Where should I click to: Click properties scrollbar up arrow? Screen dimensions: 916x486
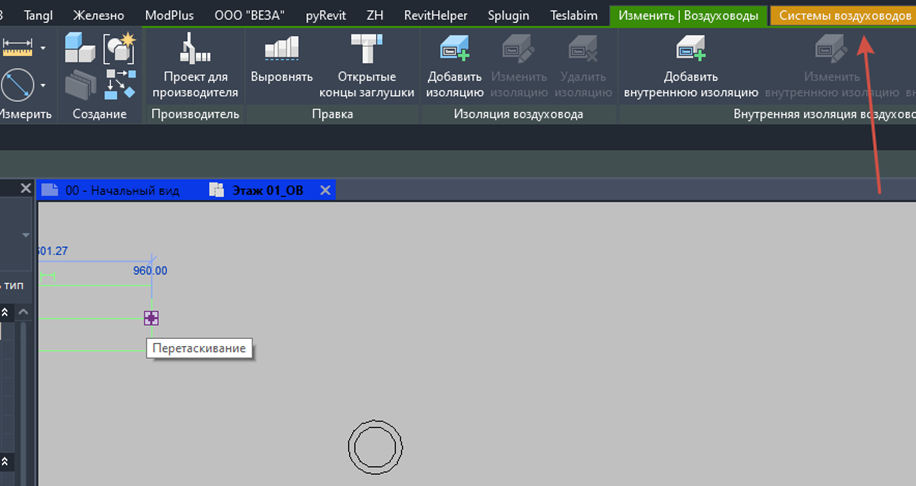click(x=23, y=312)
